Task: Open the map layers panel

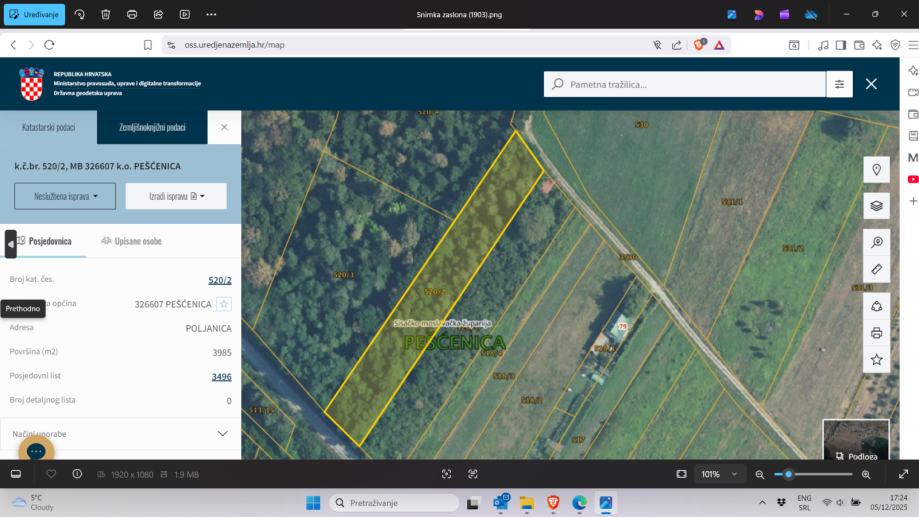Action: (876, 206)
